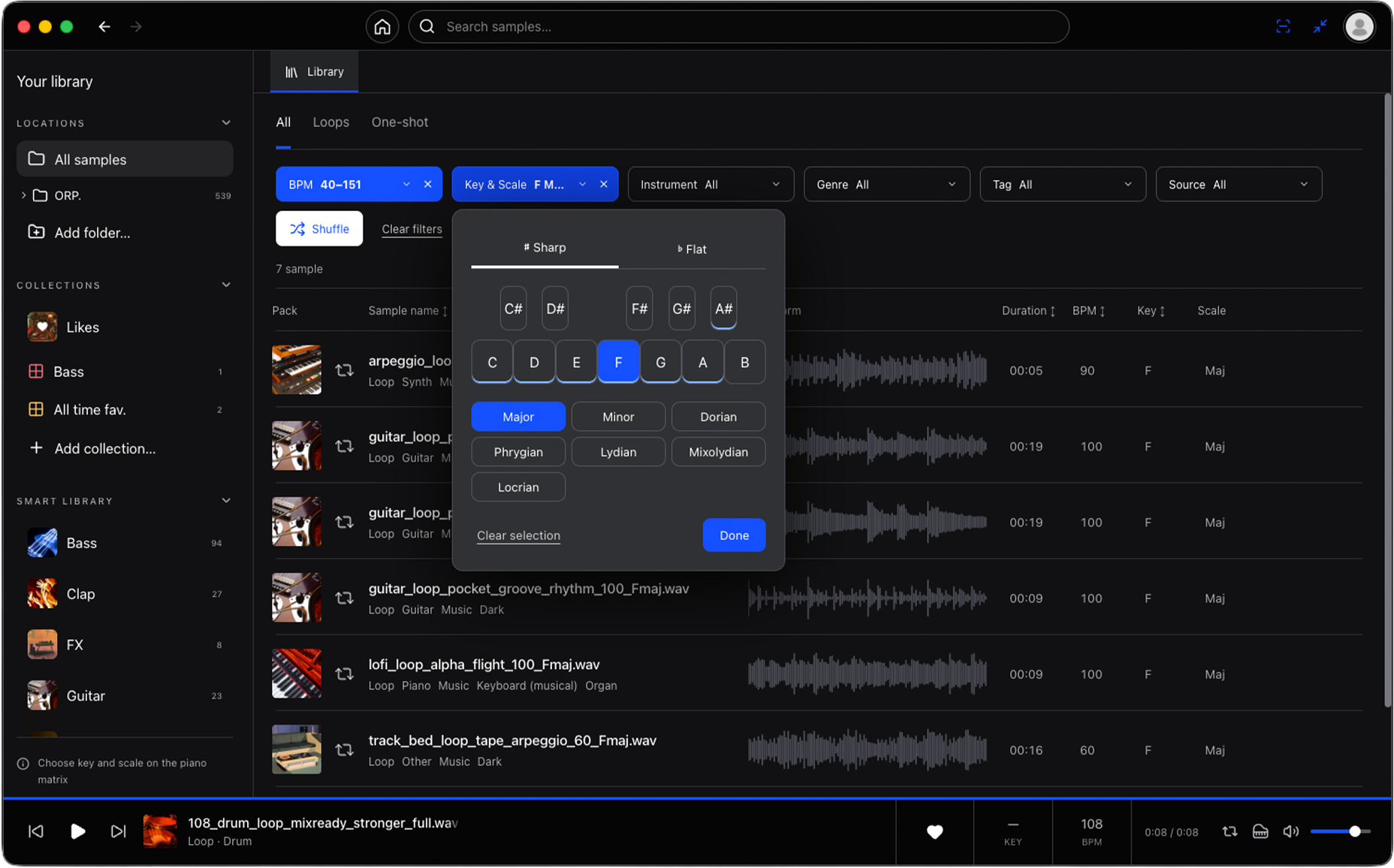Remove the BPM 40–151 filter
This screenshot has height=868, width=1394.
[427, 185]
